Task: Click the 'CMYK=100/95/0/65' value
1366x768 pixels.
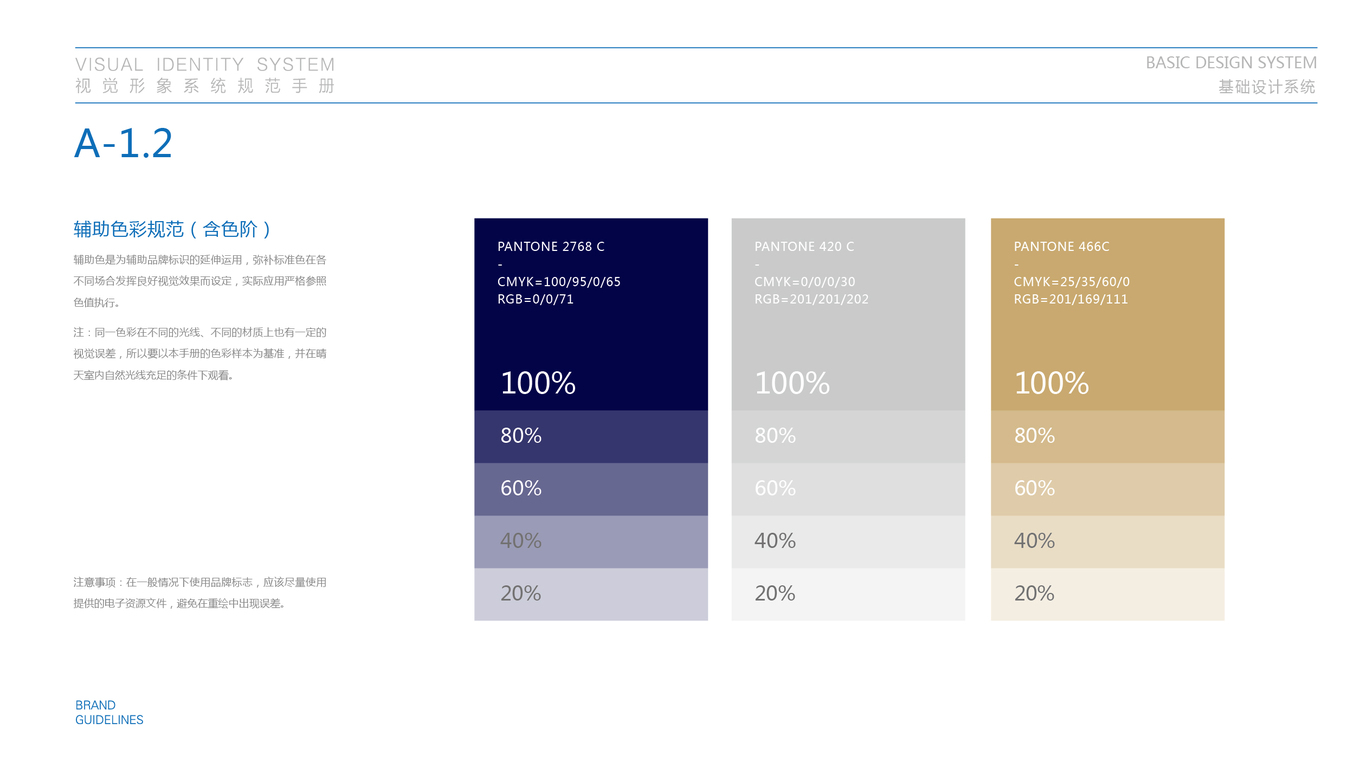Action: (559, 282)
